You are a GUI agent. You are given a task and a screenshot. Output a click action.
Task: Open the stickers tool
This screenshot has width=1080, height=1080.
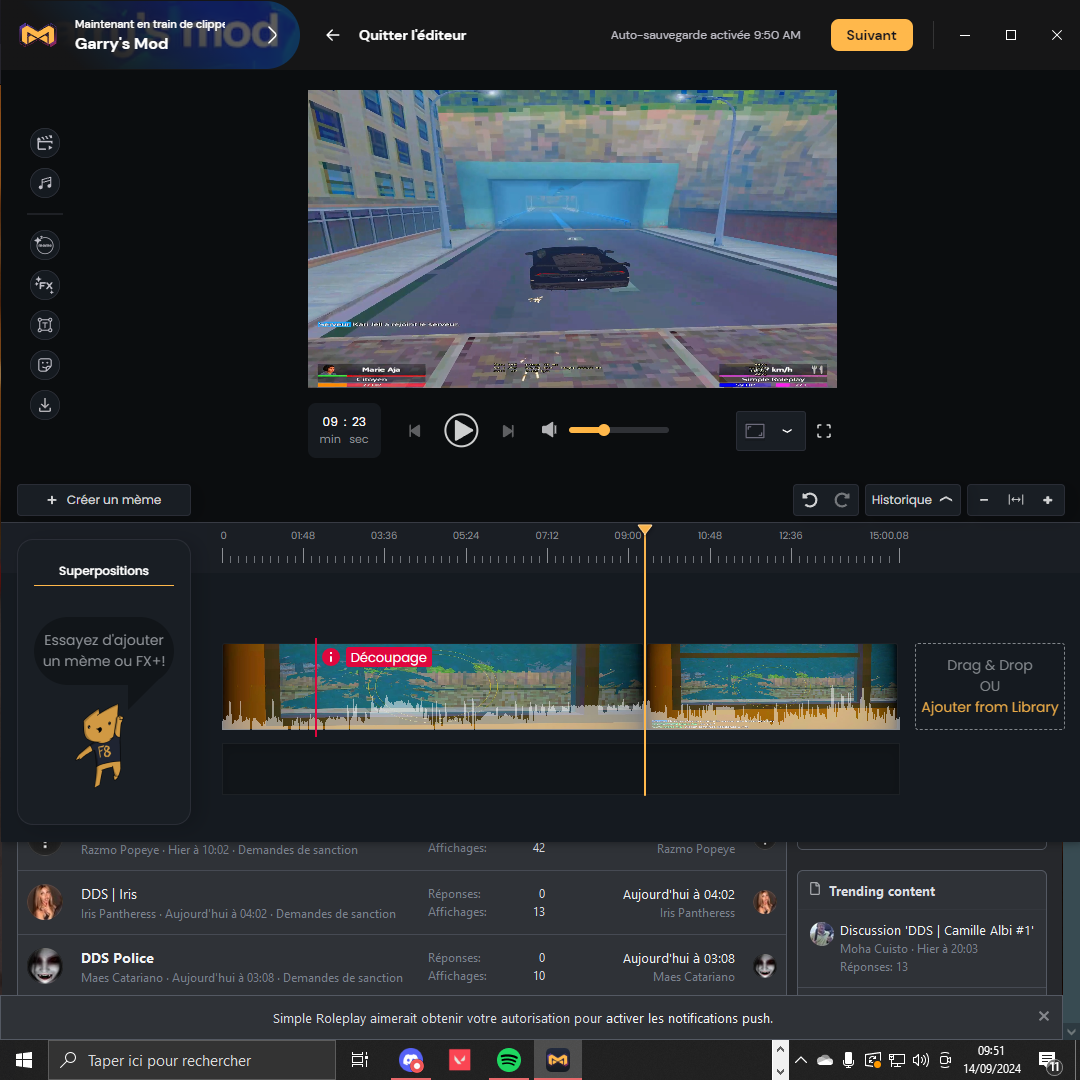(x=45, y=365)
